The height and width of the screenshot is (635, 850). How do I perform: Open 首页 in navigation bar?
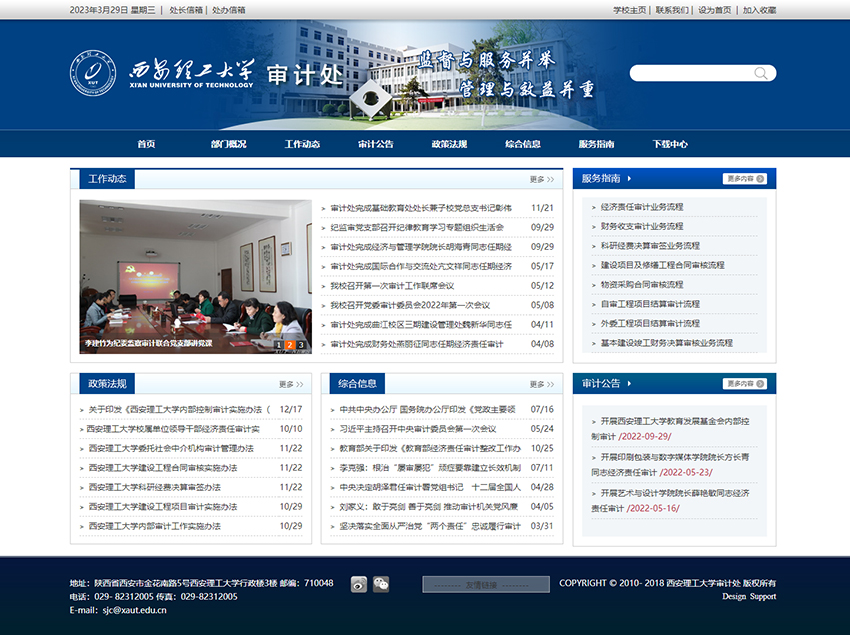coord(146,144)
